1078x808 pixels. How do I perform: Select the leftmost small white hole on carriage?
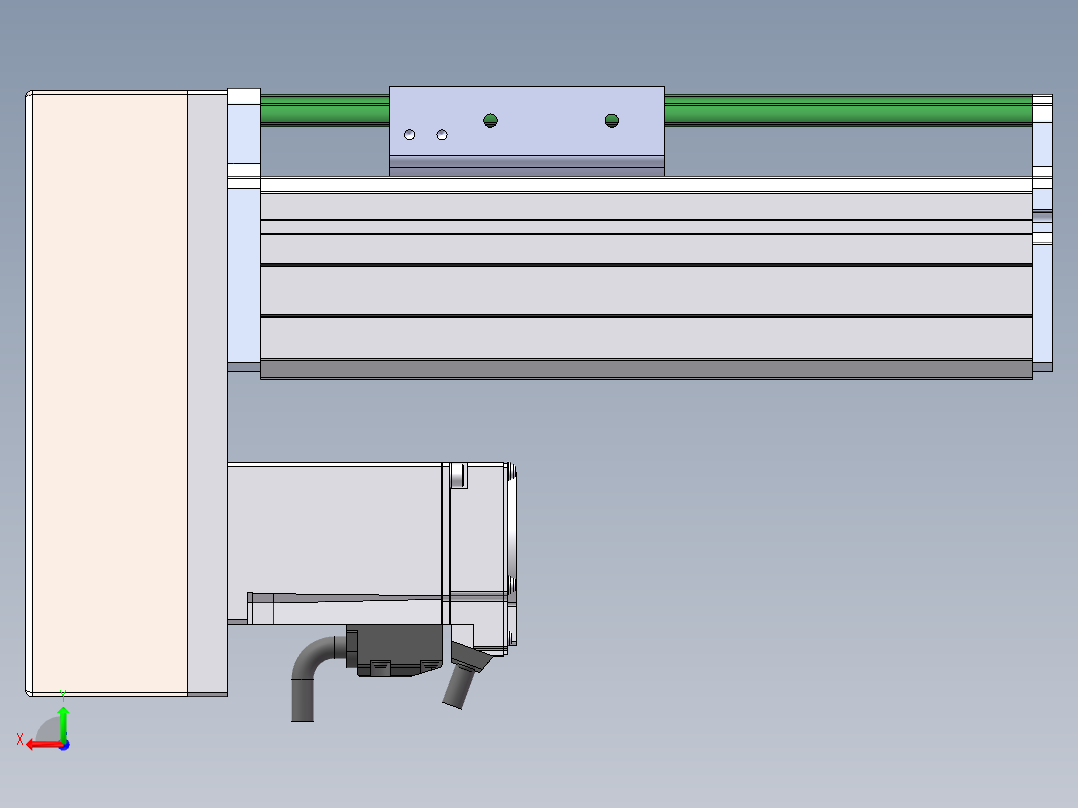409,134
